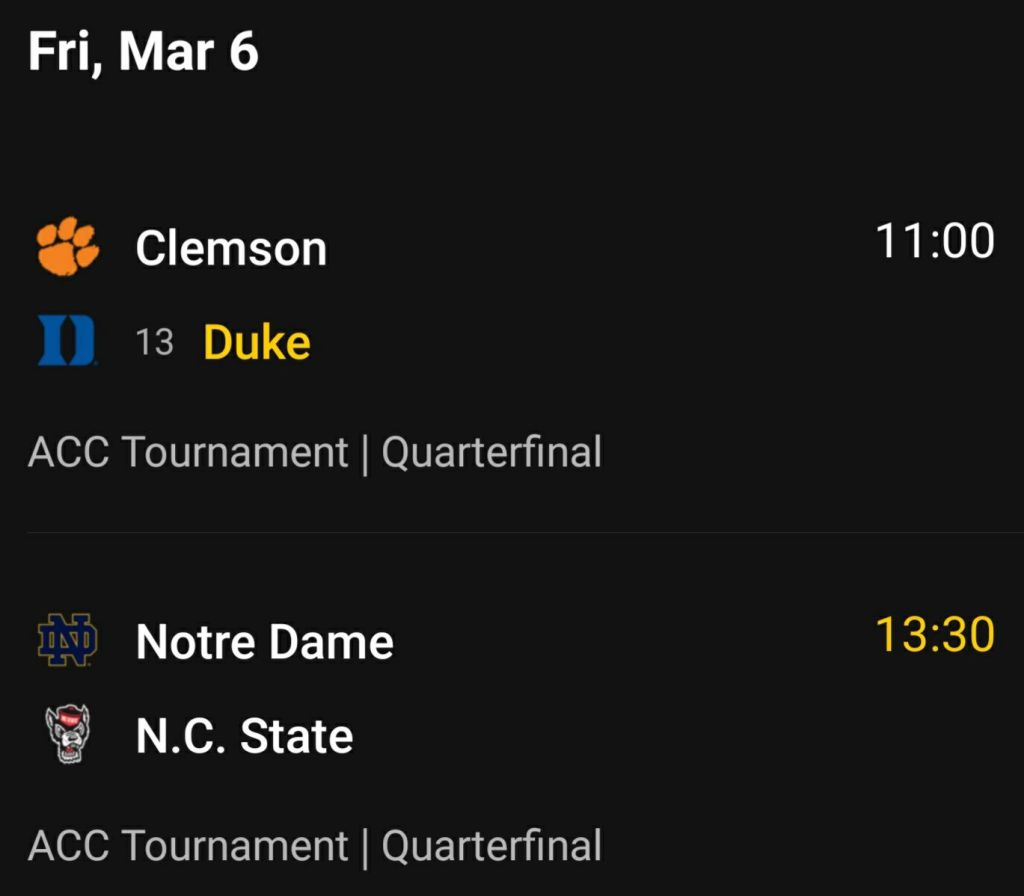The height and width of the screenshot is (896, 1024).
Task: Click Duke's number 13 ranking
Action: pos(154,343)
